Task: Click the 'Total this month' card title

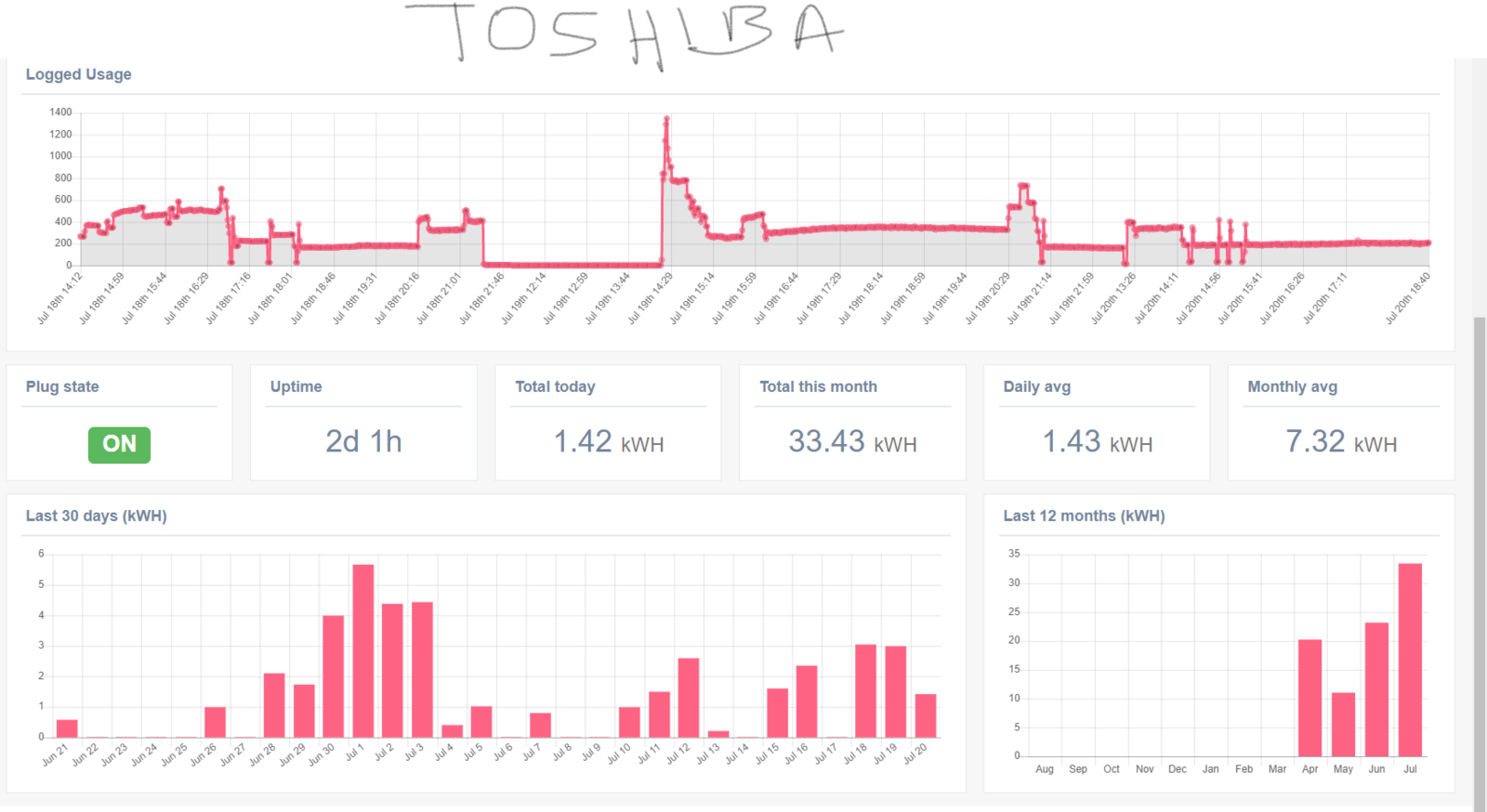Action: 818,386
